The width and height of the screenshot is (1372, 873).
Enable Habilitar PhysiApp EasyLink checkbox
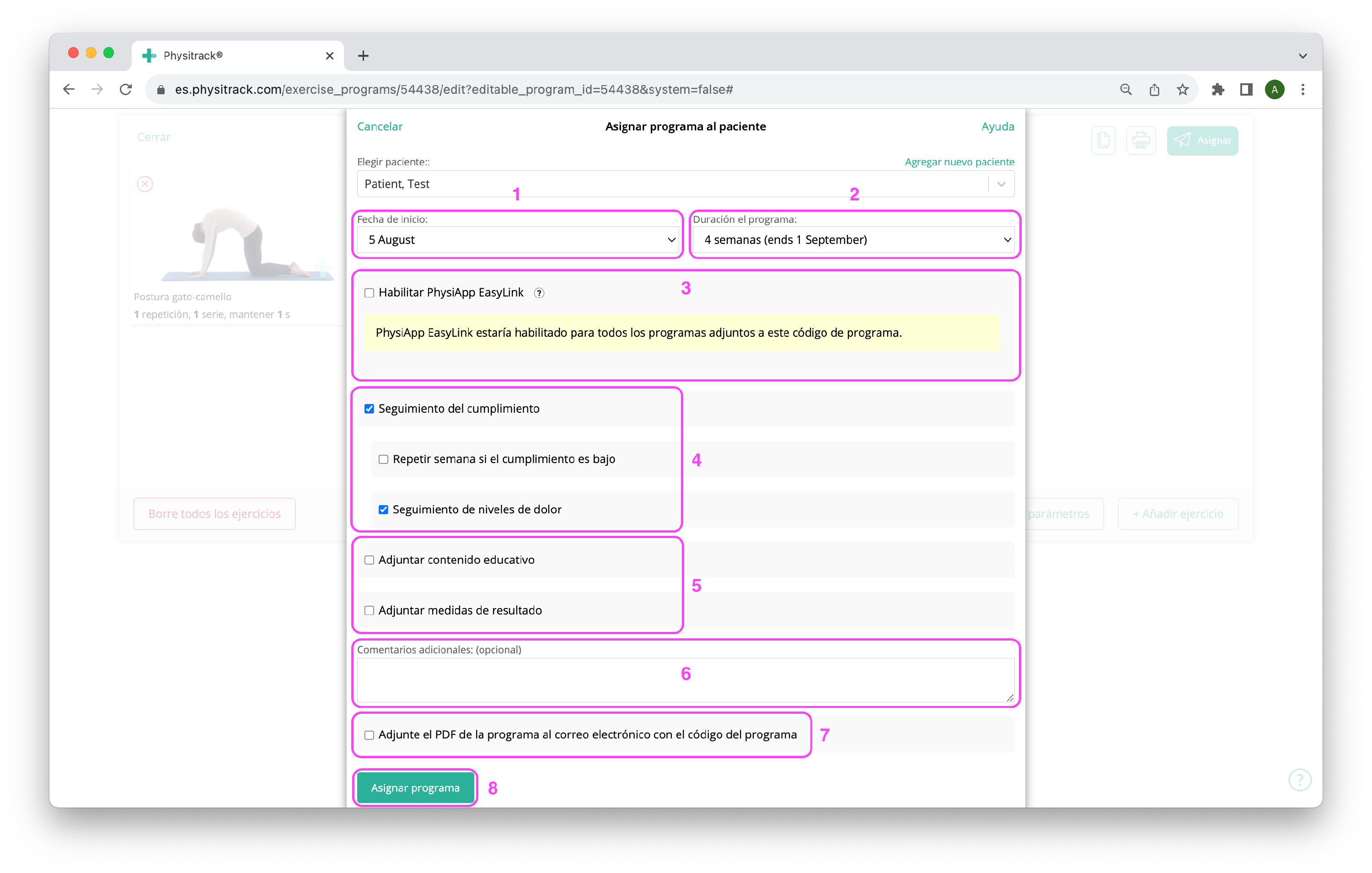pyautogui.click(x=369, y=293)
